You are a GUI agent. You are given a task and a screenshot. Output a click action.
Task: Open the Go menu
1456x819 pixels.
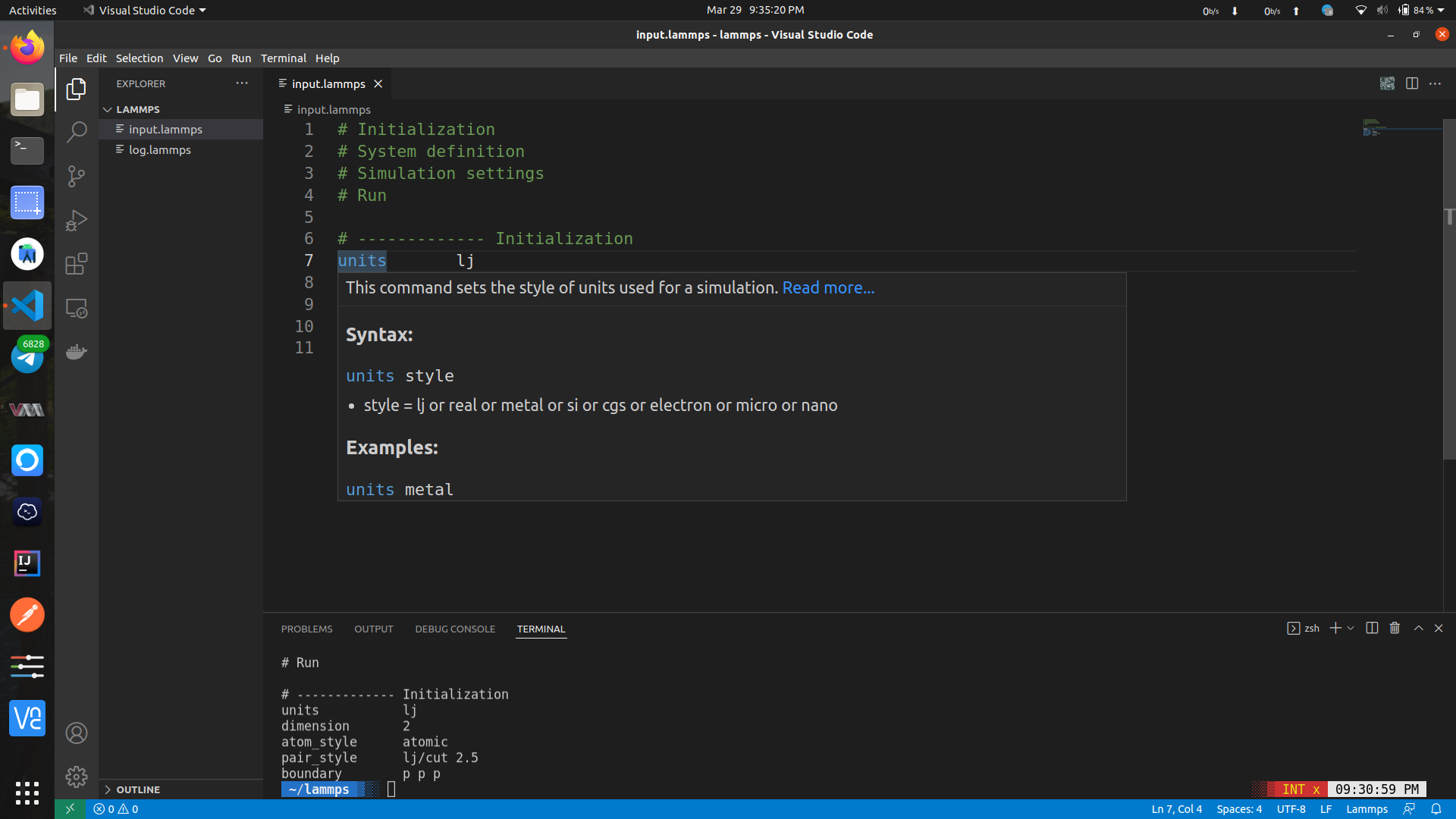pos(215,58)
